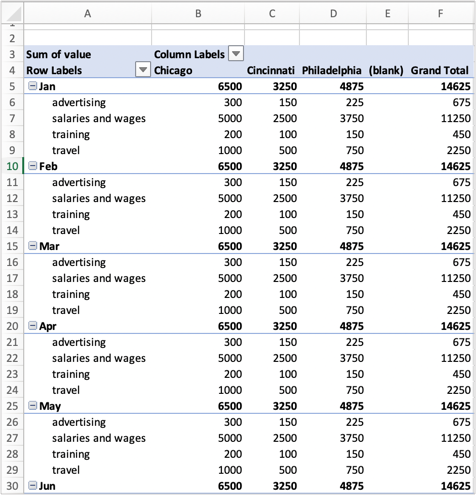Select training in row 18
476x495 pixels.
(x=71, y=294)
